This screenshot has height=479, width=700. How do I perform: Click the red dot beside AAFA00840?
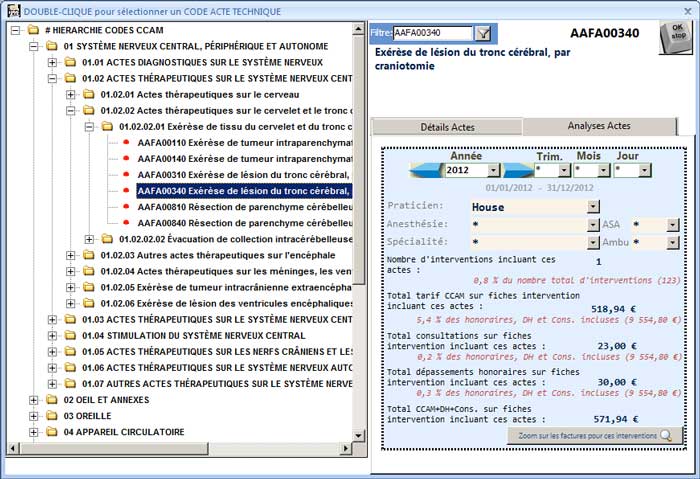coord(126,222)
